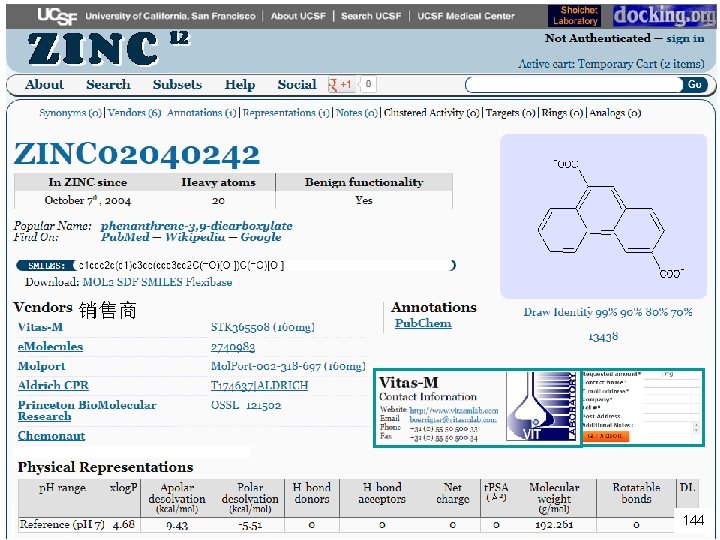Search analogs at 70% similarity
This screenshot has width=720, height=540.
click(681, 313)
